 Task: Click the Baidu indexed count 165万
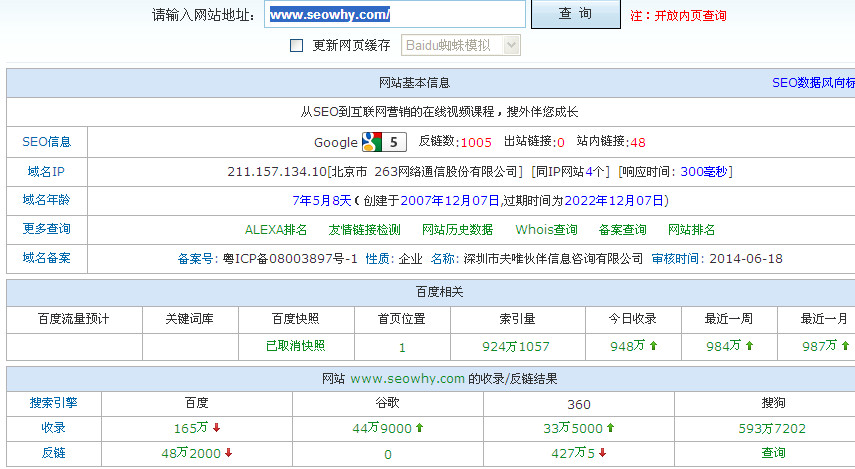point(189,428)
